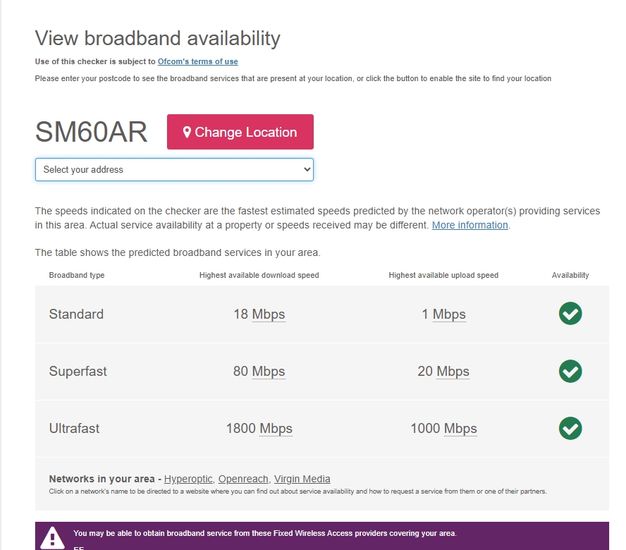The width and height of the screenshot is (626, 550).
Task: Click the Standard availability green checkmark
Action: (x=570, y=314)
